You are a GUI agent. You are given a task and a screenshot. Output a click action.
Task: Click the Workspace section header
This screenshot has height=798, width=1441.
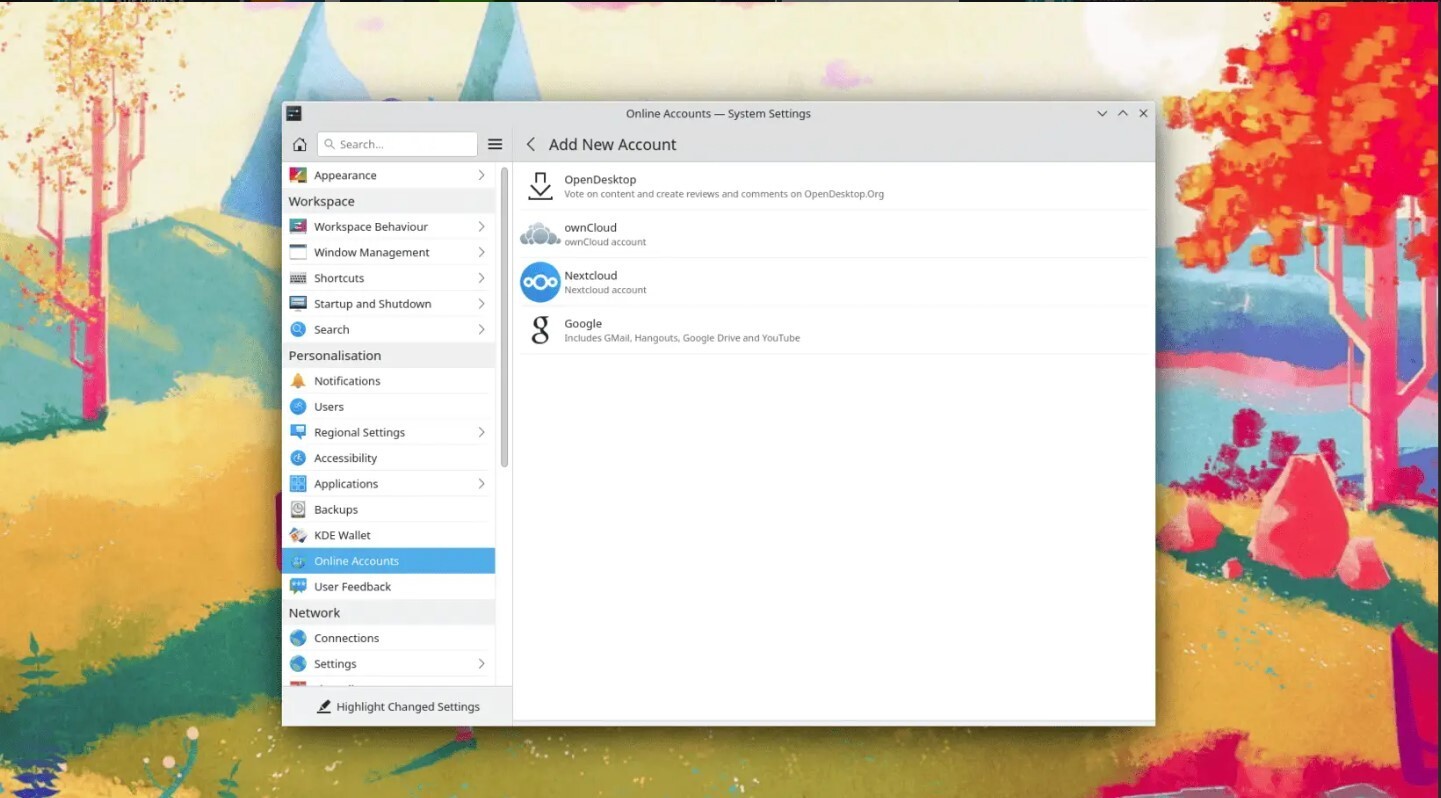[389, 201]
